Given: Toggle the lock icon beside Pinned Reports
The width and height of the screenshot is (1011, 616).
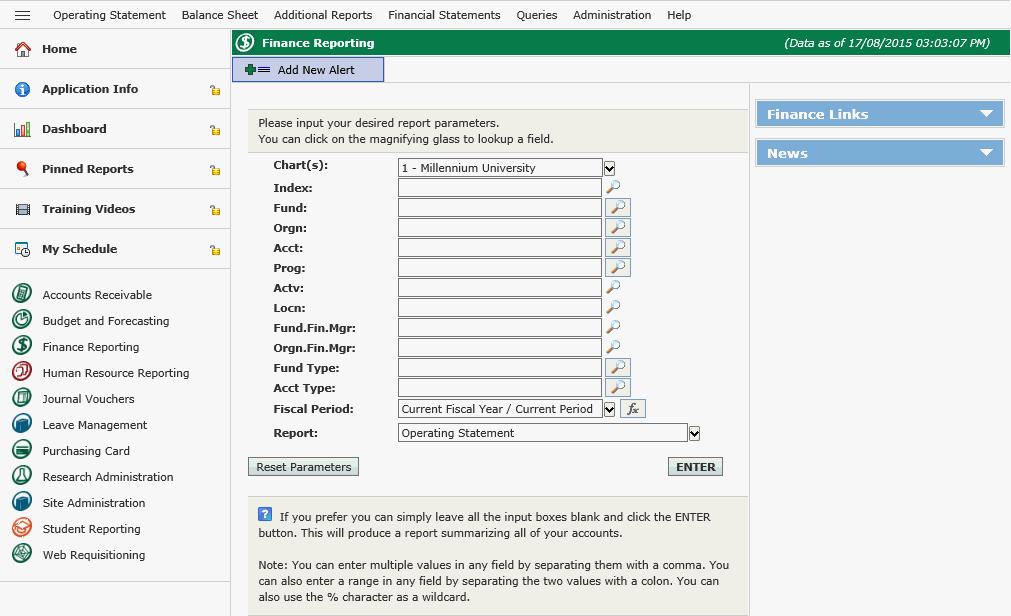Looking at the screenshot, I should 214,170.
